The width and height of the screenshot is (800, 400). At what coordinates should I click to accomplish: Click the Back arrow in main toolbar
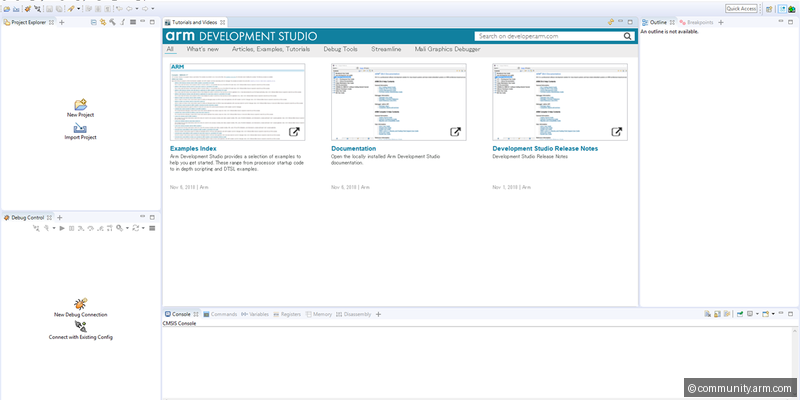coord(129,9)
